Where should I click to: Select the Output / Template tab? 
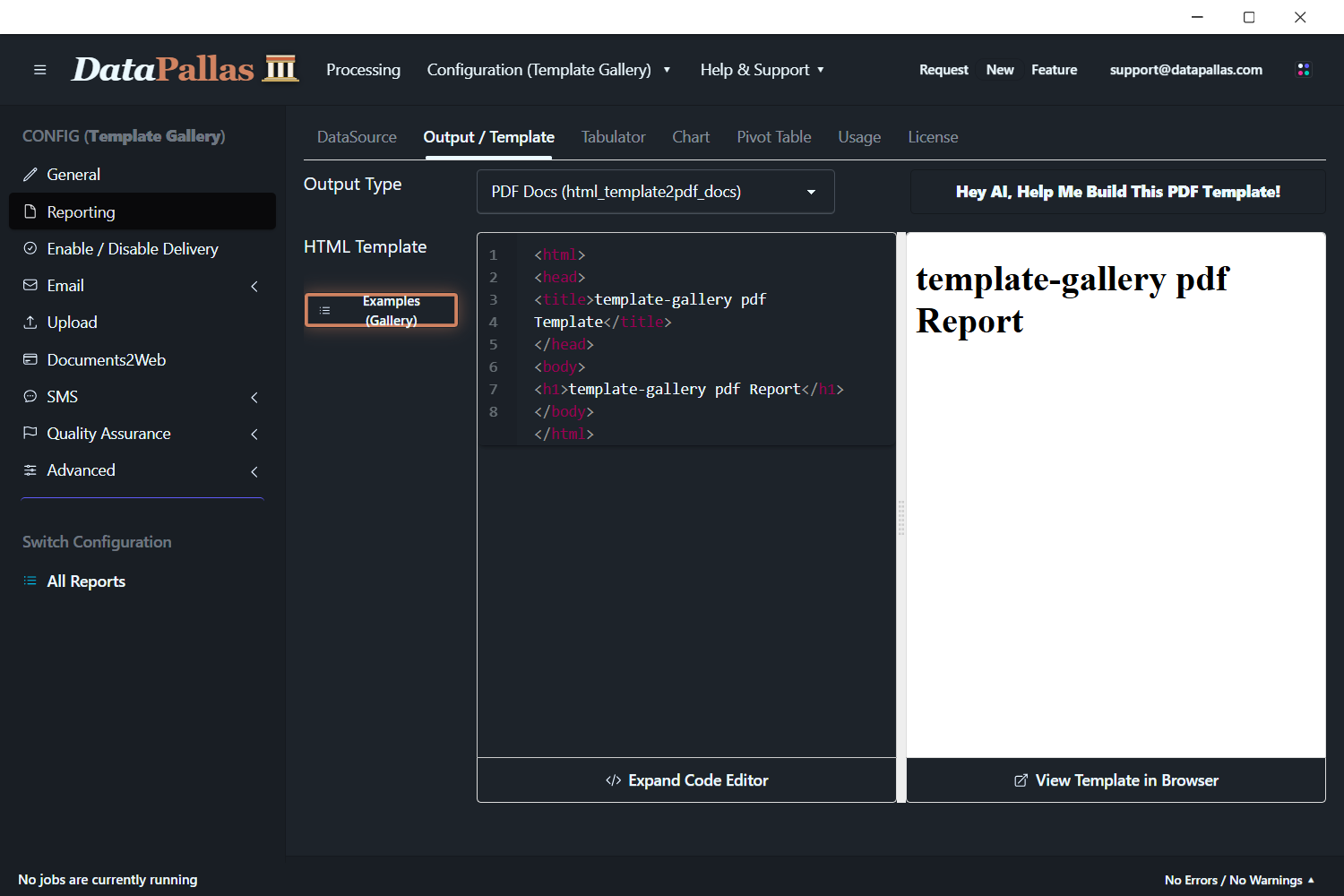pos(489,137)
